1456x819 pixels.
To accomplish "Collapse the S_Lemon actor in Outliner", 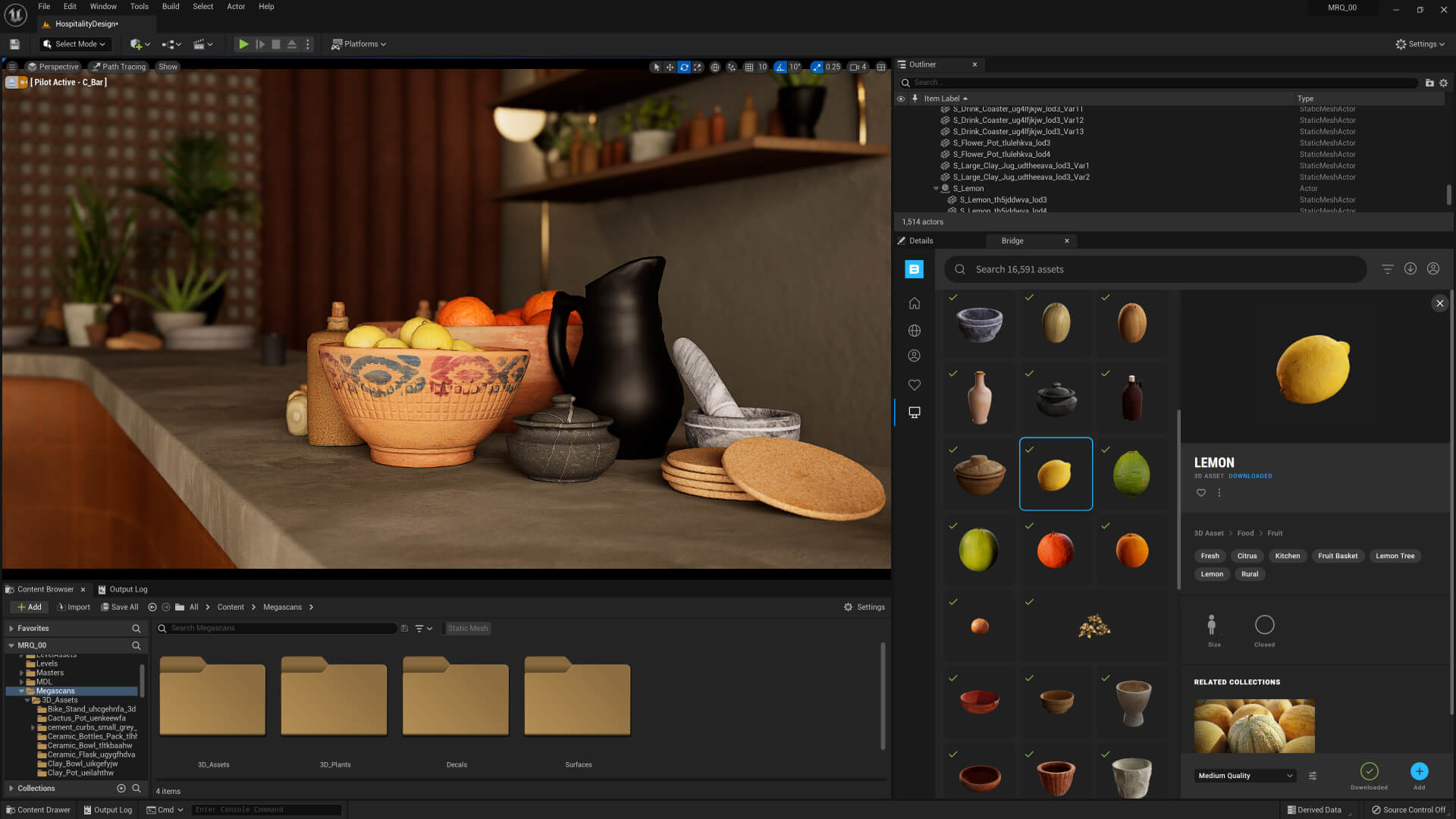I will tap(935, 188).
